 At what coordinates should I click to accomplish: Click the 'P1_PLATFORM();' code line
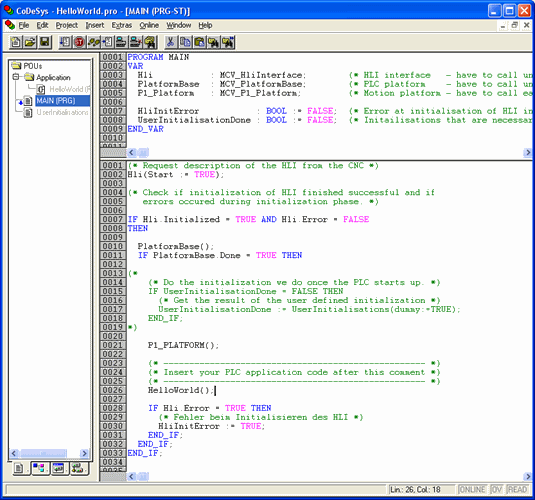point(183,345)
